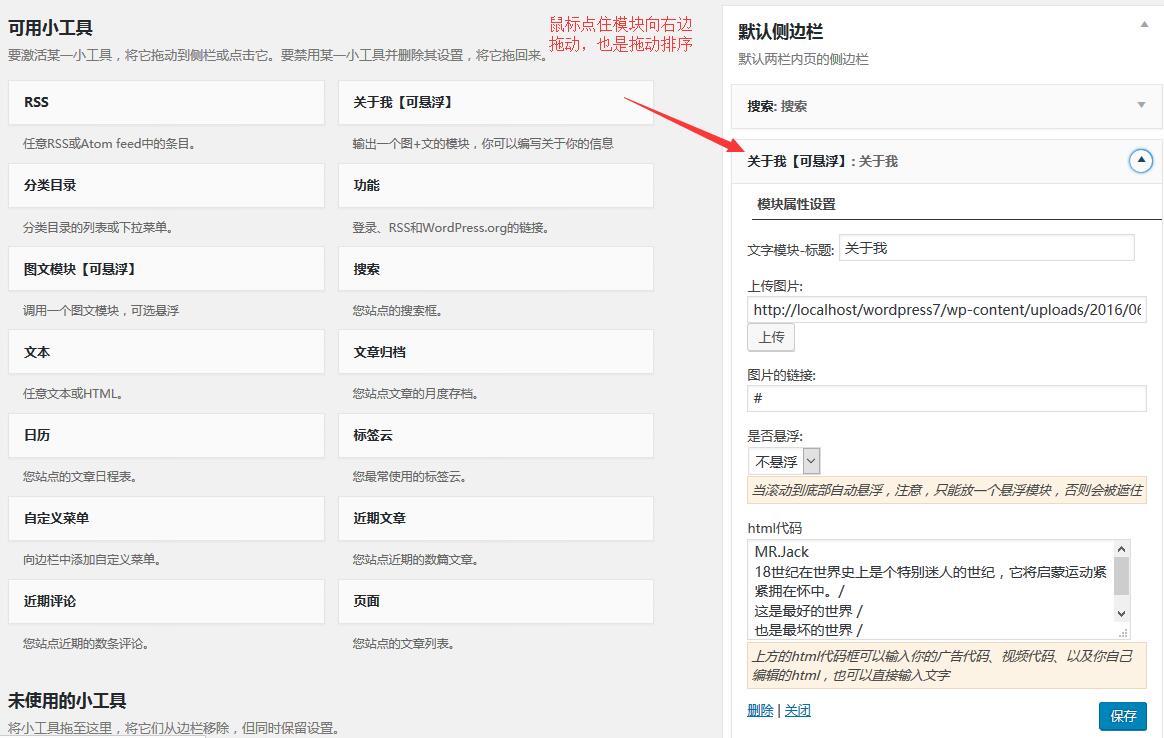Viewport: 1164px width, 738px height.
Task: Focus the 图片的链接 input field
Action: tap(946, 399)
